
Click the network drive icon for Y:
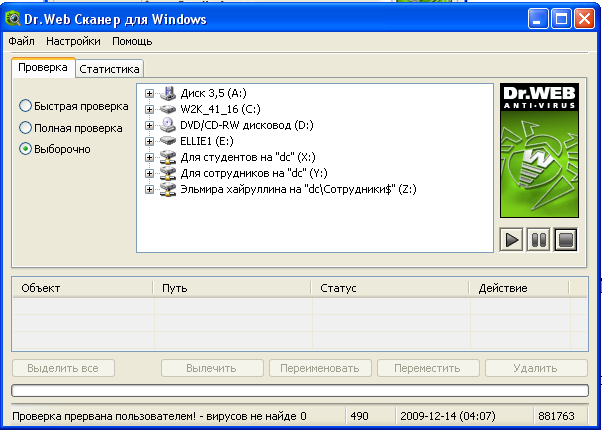[168, 173]
